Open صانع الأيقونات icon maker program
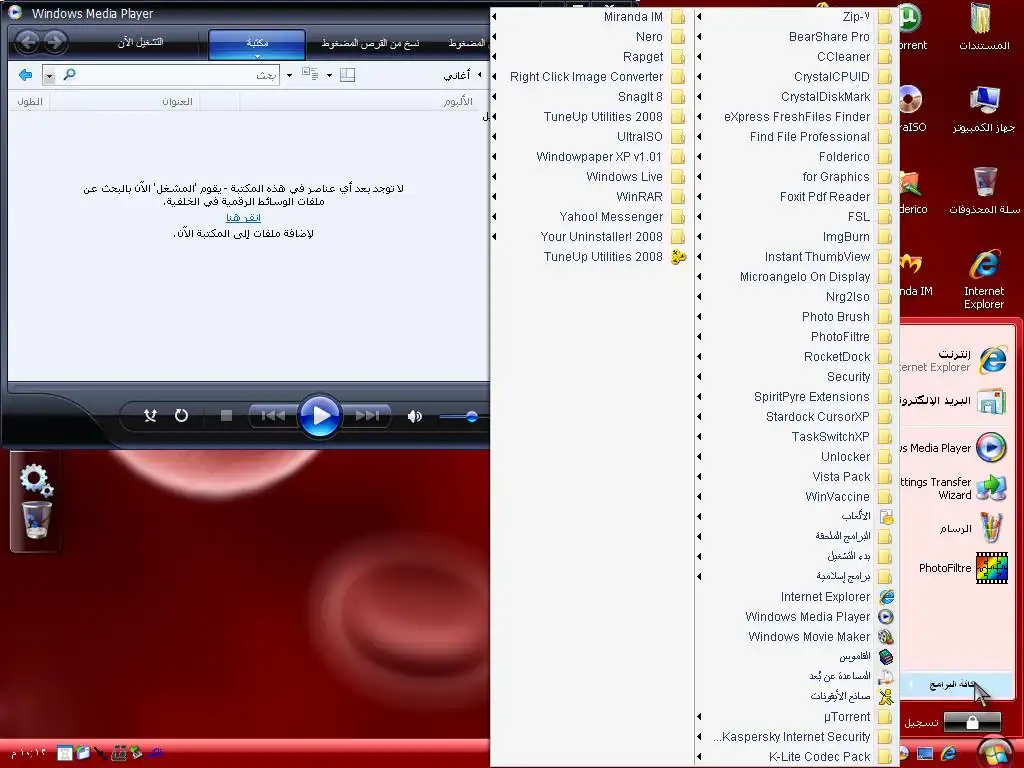1024x768 pixels. coord(795,696)
